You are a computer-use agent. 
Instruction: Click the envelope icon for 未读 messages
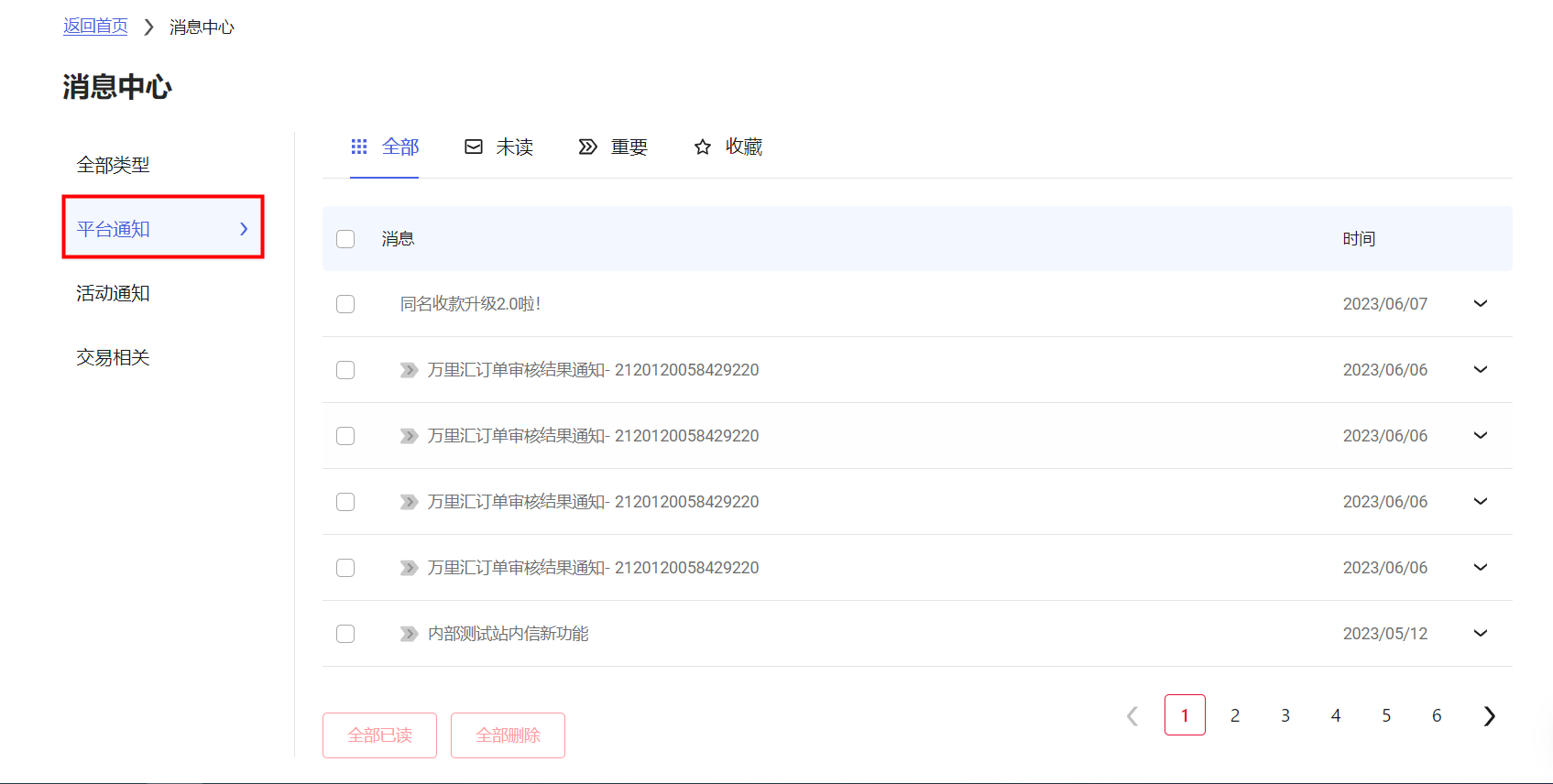(x=473, y=147)
